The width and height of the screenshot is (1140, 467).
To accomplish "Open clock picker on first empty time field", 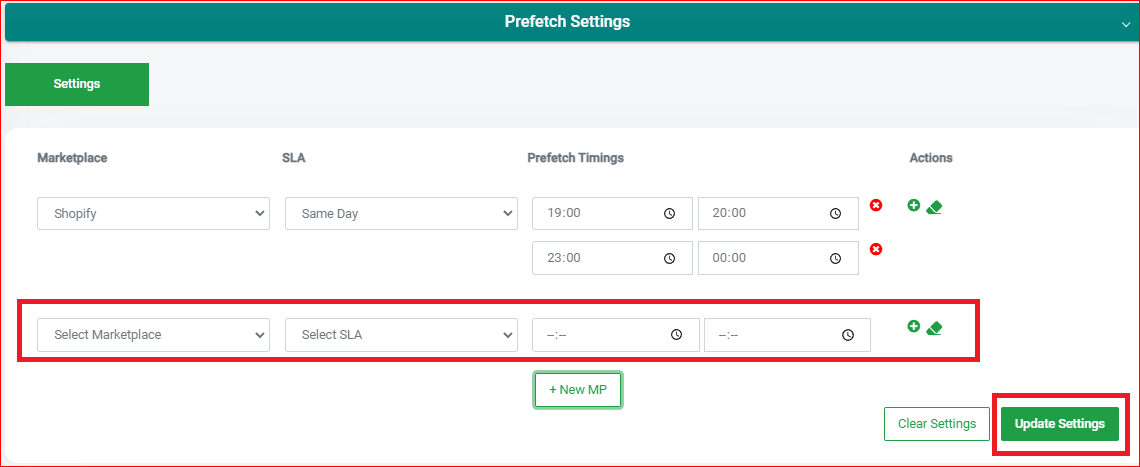I will 676,335.
